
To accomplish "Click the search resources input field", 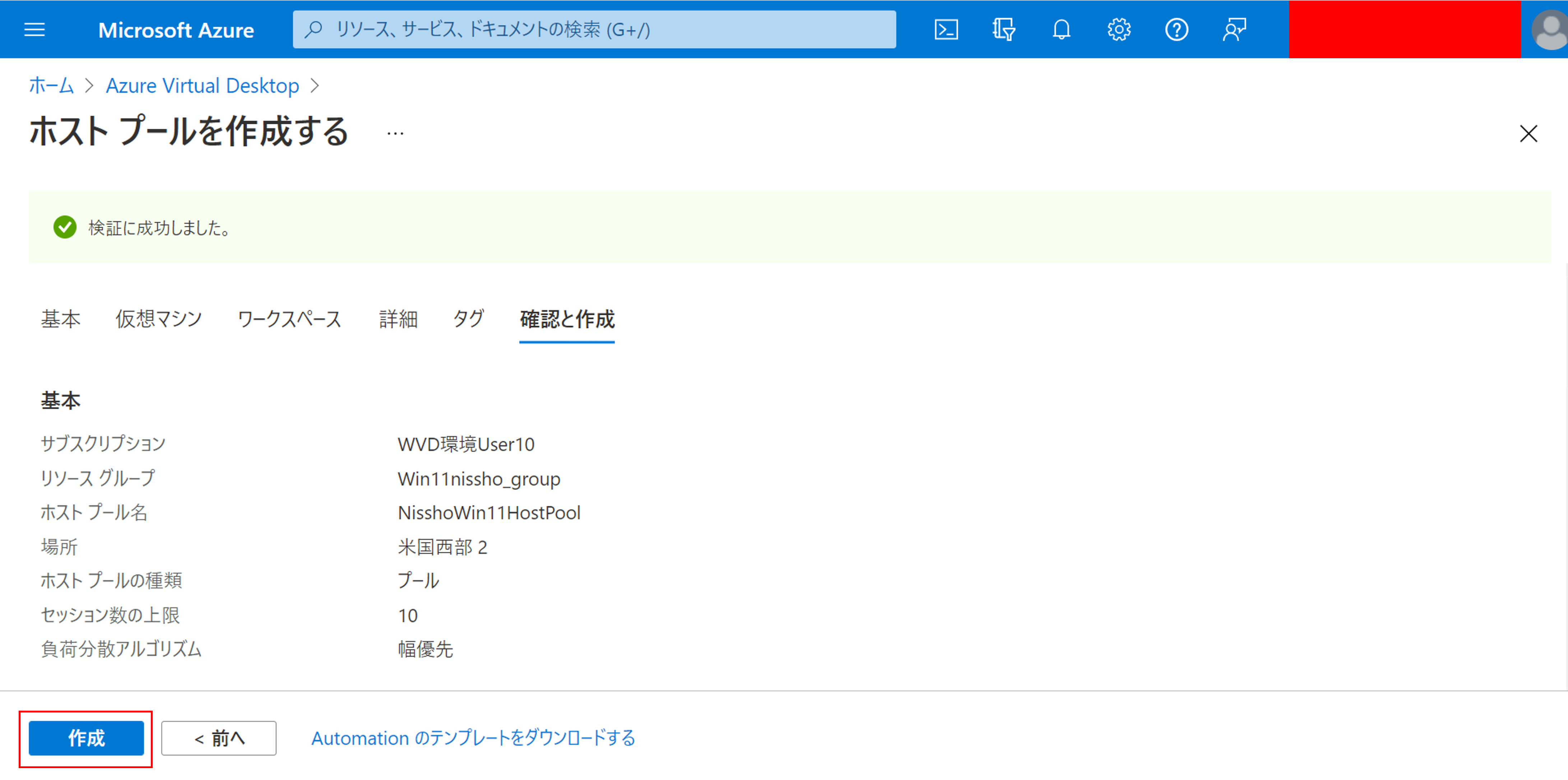I will 594,29.
